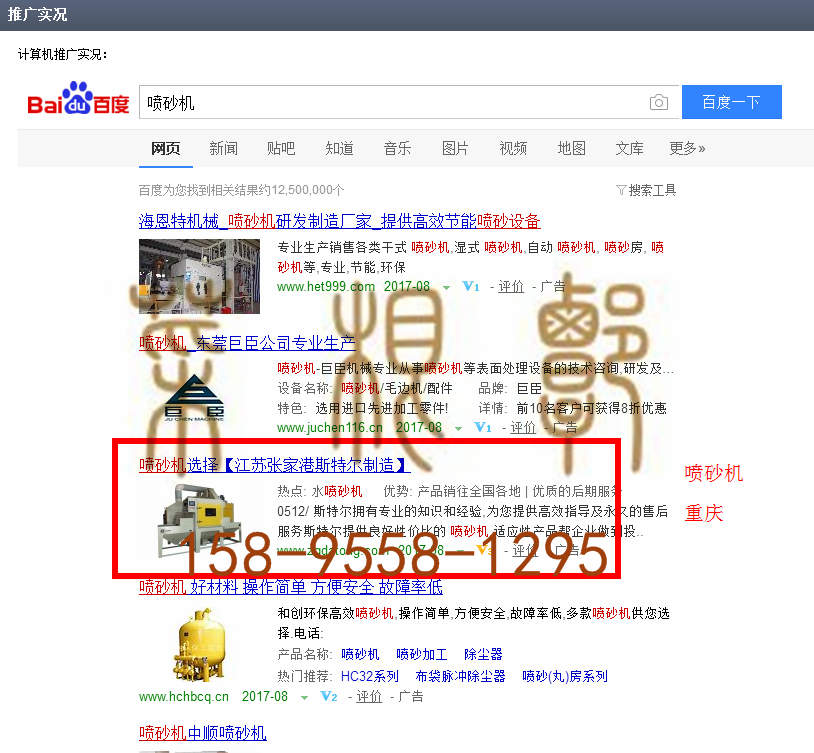Image resolution: width=814 pixels, height=753 pixels.
Task: Open the 文库 tab
Action: [x=630, y=149]
